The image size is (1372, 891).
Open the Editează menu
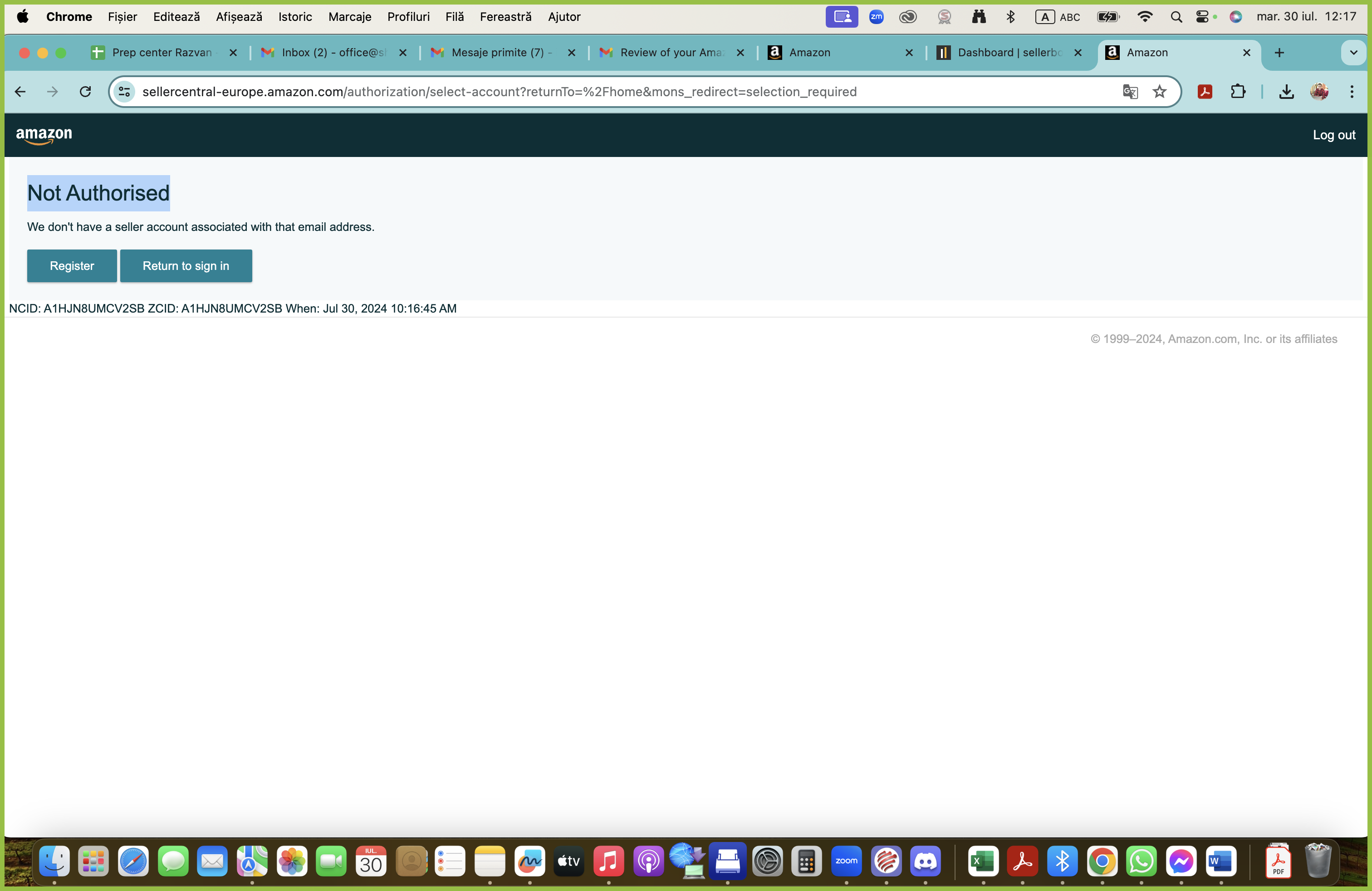point(176,17)
